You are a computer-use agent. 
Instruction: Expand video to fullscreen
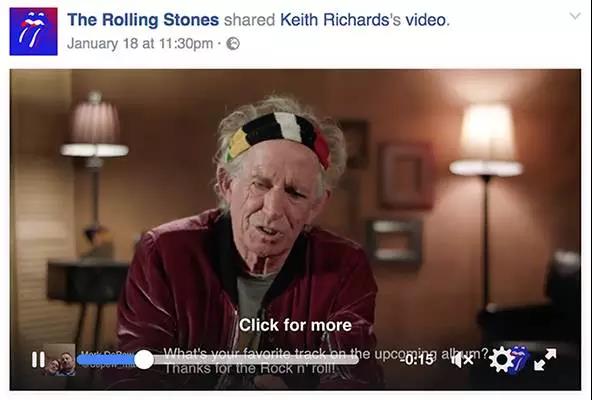[x=545, y=359]
